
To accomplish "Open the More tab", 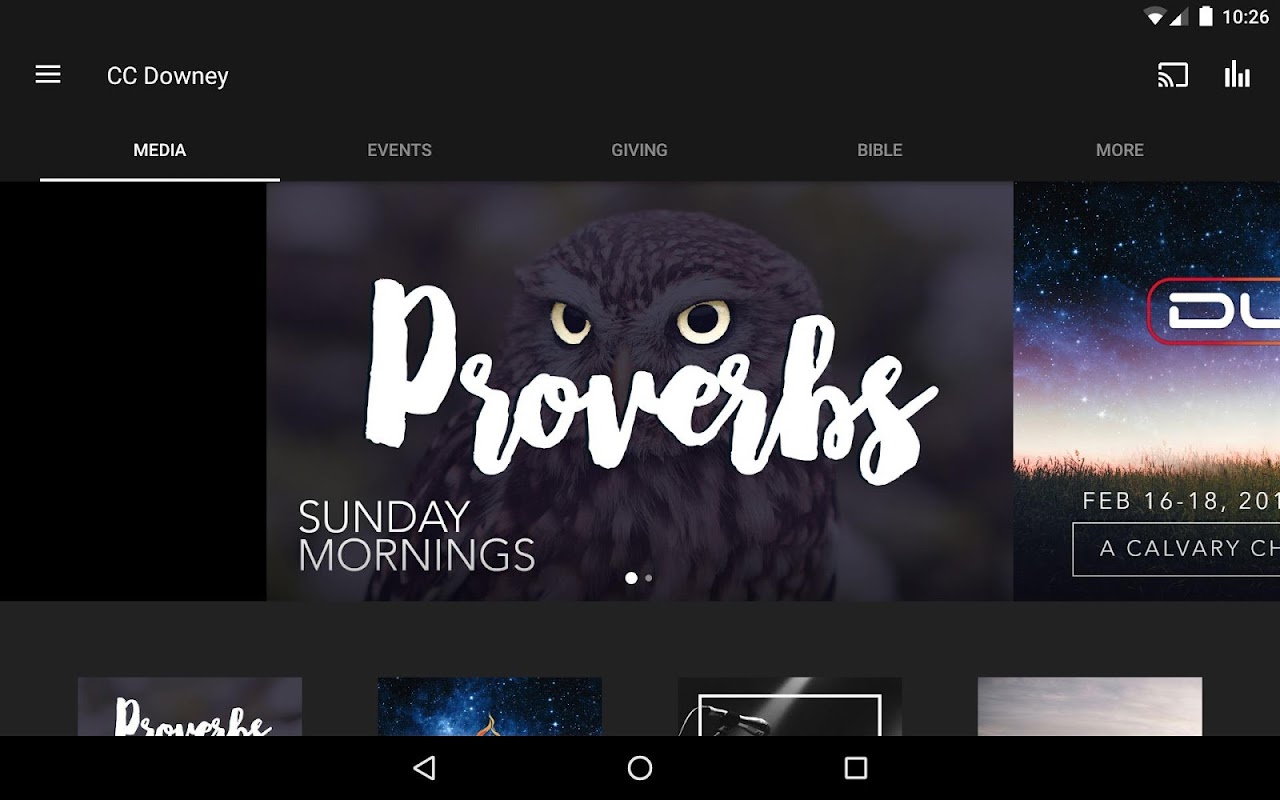I will click(1120, 150).
